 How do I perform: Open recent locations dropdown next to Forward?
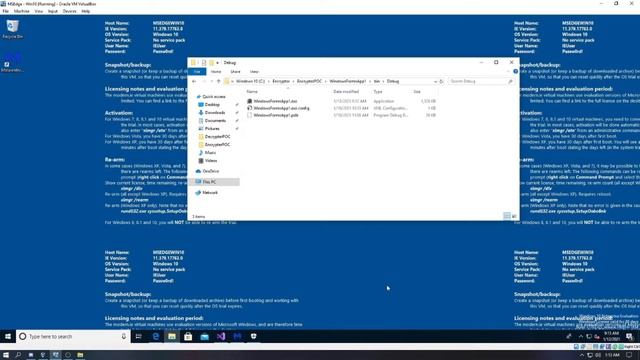coord(211,81)
